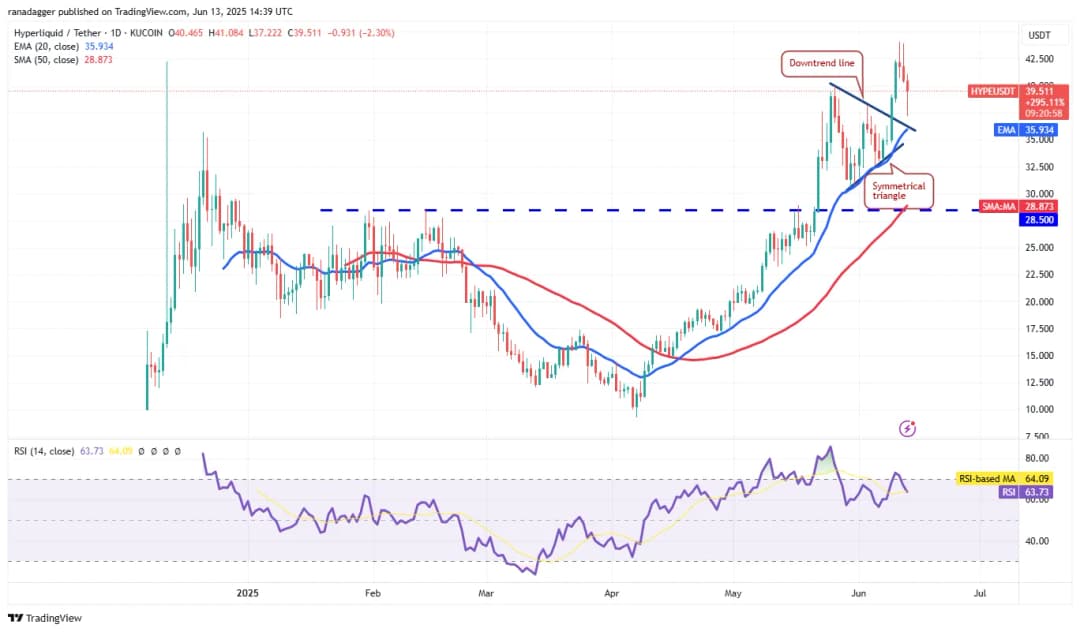The image size is (1080, 632).
Task: Open the USDT currency selector on price axis
Action: (x=1038, y=34)
